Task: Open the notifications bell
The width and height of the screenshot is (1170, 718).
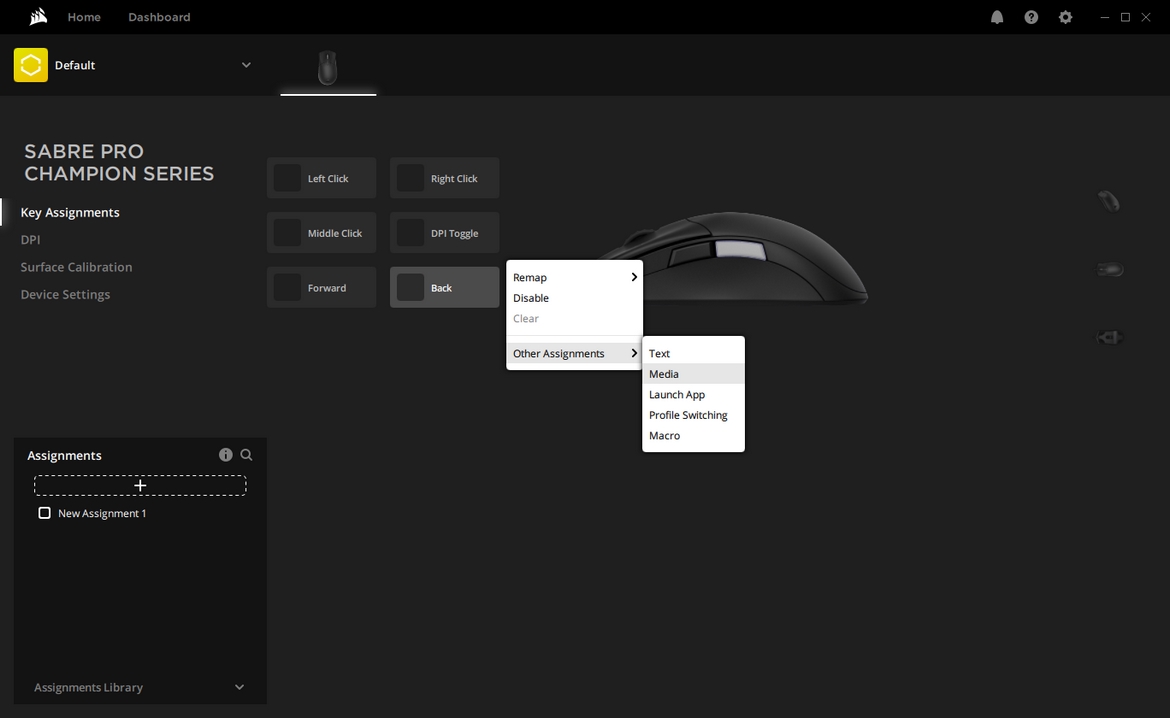Action: click(x=997, y=17)
